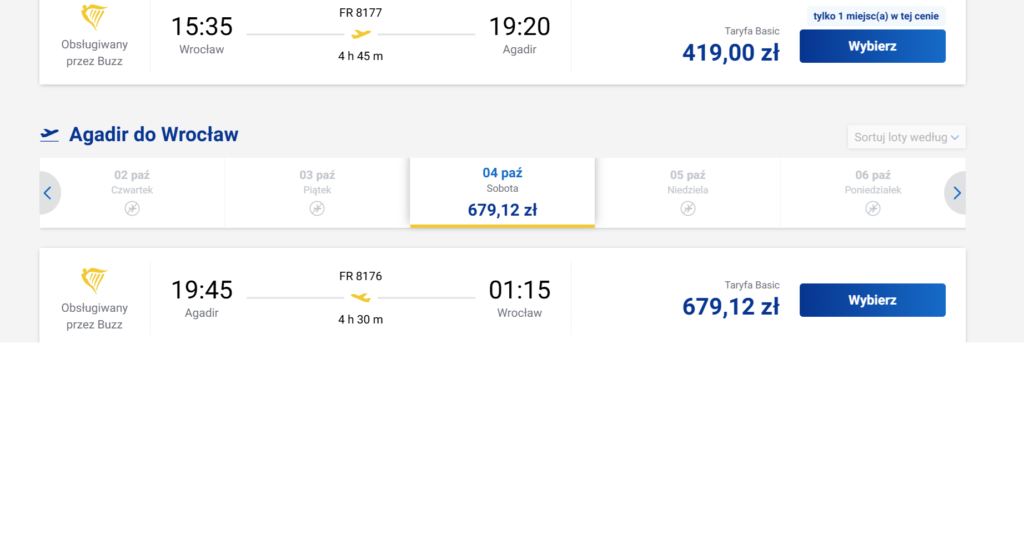Click the no-flight icon under 05 paź

688,208
